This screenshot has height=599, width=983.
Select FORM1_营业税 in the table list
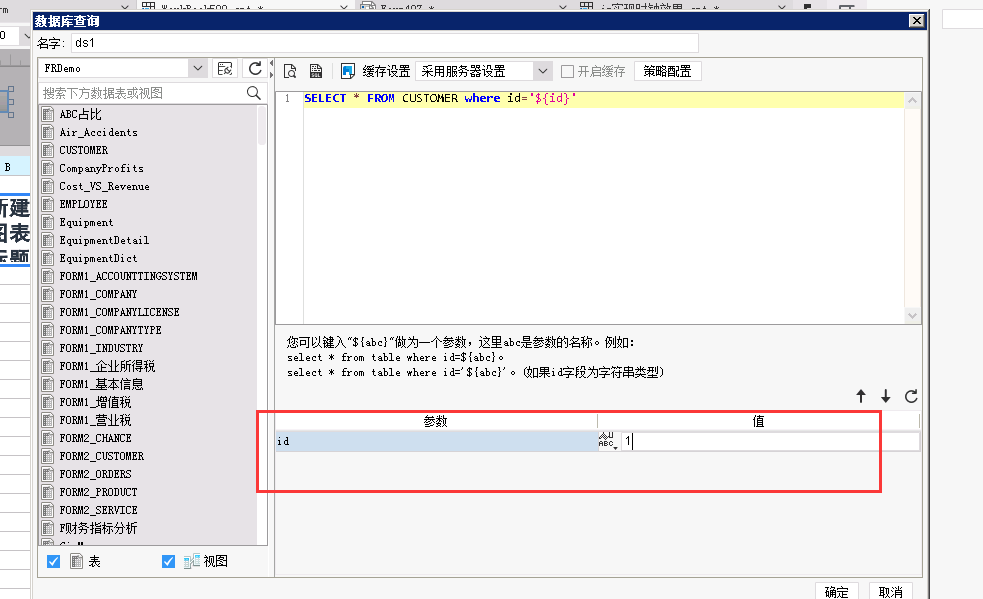[95, 420]
